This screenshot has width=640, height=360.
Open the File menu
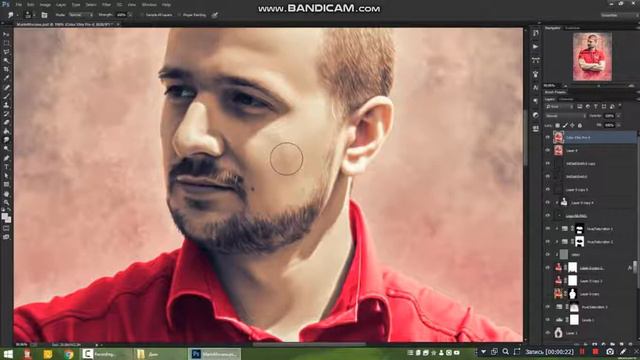(x=19, y=4)
